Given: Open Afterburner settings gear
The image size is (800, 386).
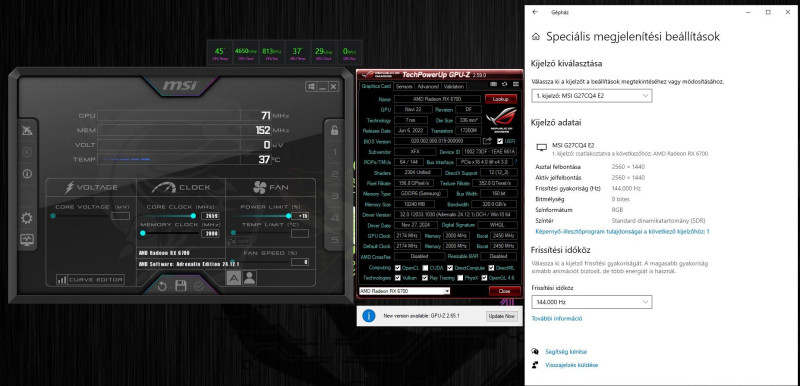Looking at the screenshot, I should tap(27, 218).
